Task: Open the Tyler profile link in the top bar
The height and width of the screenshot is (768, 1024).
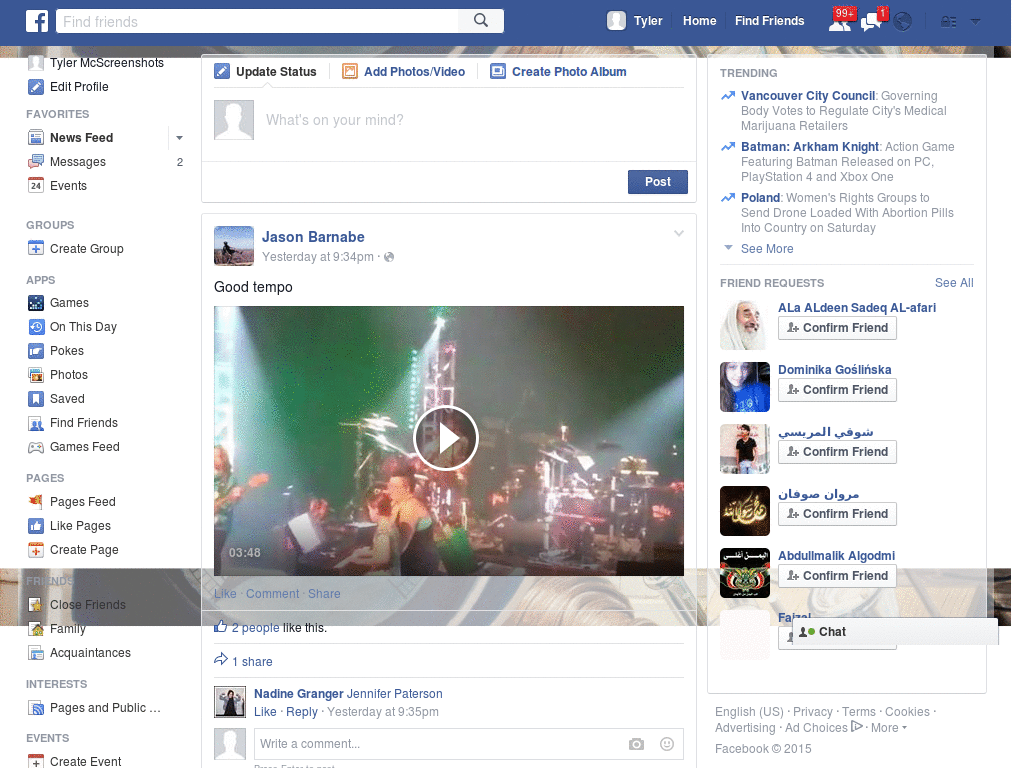Action: (x=635, y=21)
